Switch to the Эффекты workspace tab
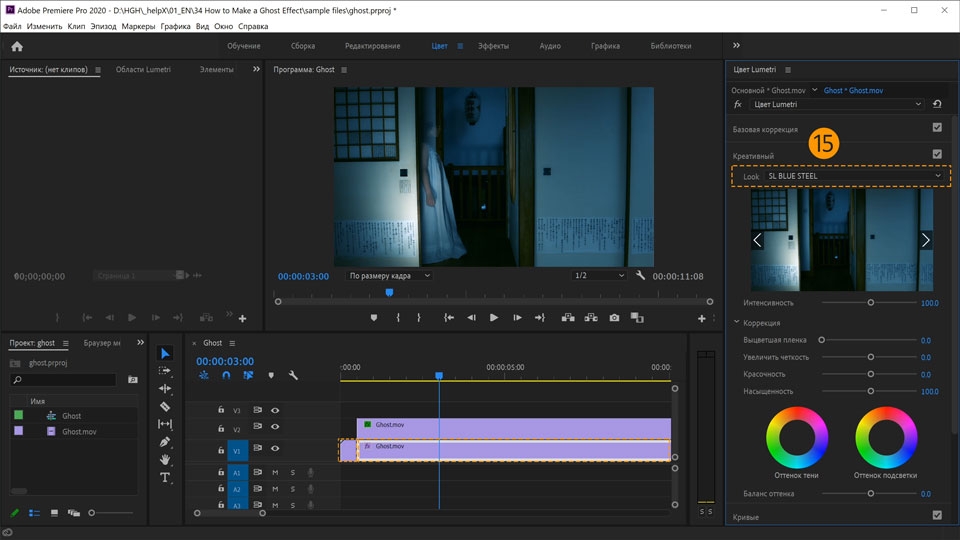The image size is (960, 540). [x=492, y=46]
